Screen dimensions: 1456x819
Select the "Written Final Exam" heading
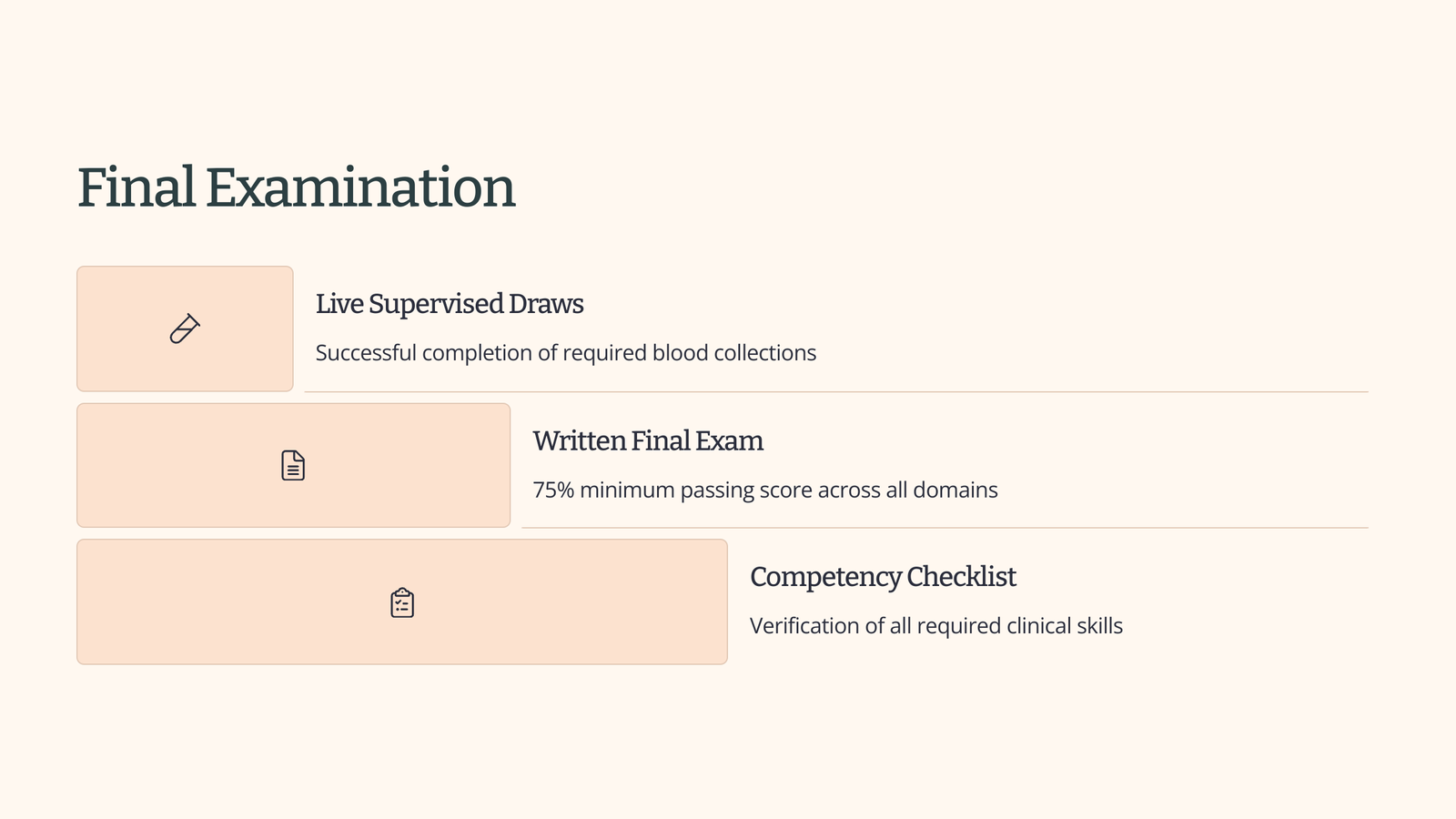(x=648, y=440)
